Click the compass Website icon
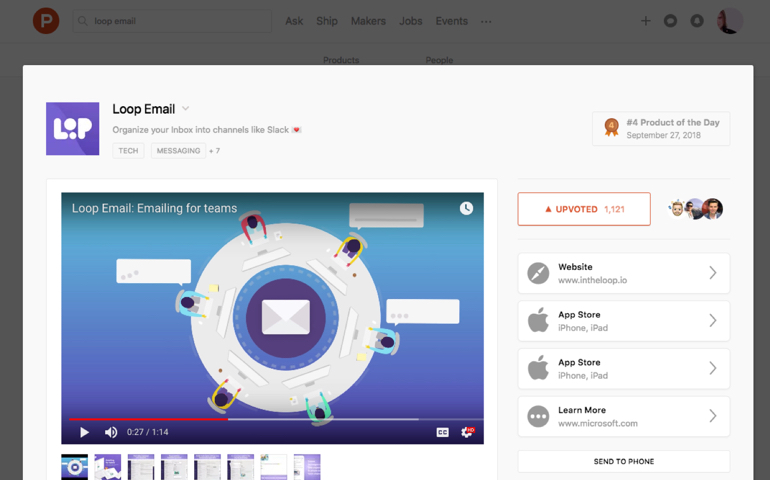This screenshot has height=480, width=770. [538, 273]
